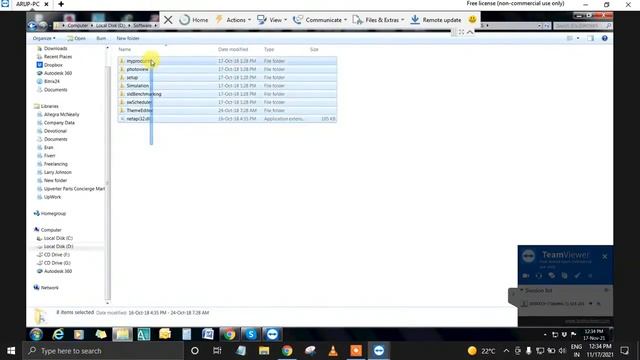
Task: Open Network in the navigation pane
Action: pos(49,288)
